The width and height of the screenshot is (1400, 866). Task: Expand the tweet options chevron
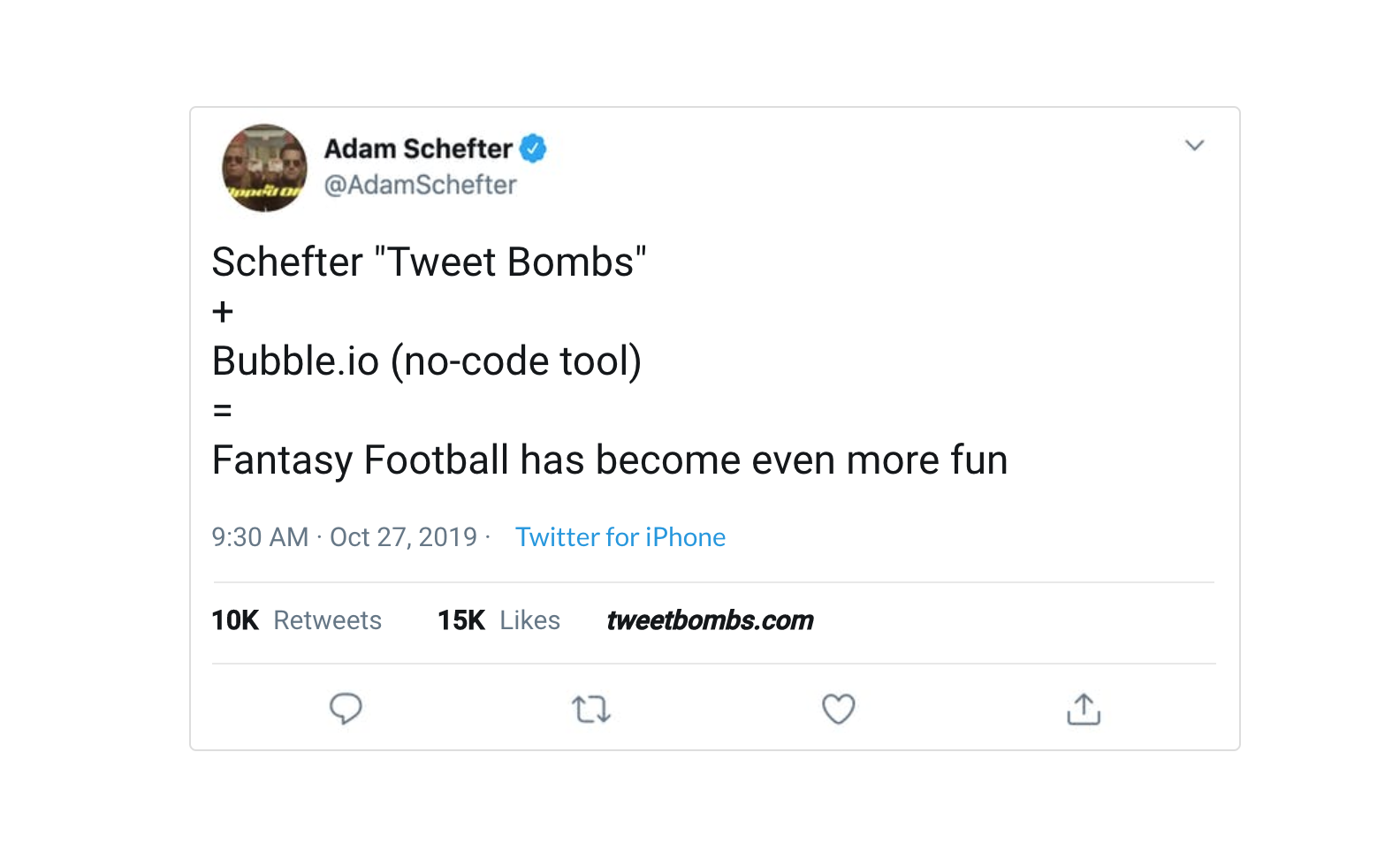[1194, 146]
